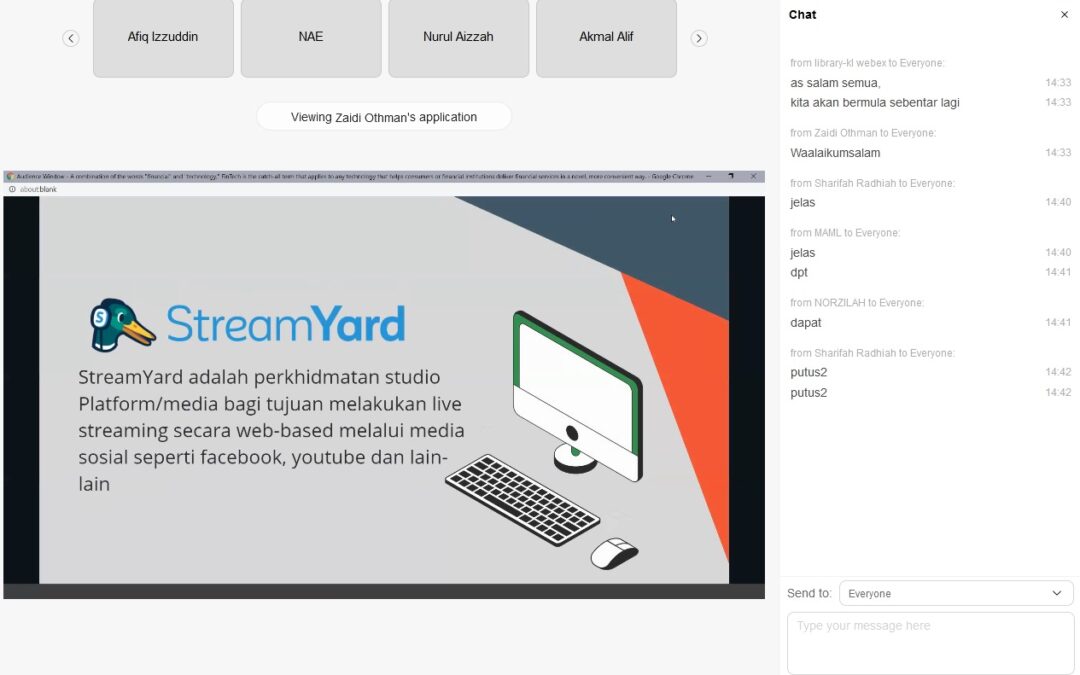The height and width of the screenshot is (675, 1080).
Task: Click the 'dapat' chat message
Action: coord(806,323)
